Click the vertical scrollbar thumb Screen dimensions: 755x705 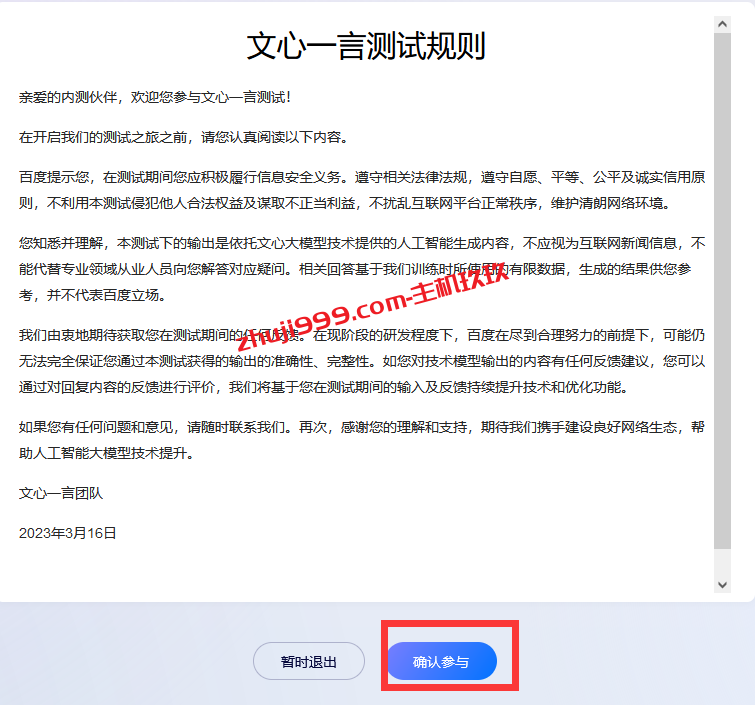722,290
